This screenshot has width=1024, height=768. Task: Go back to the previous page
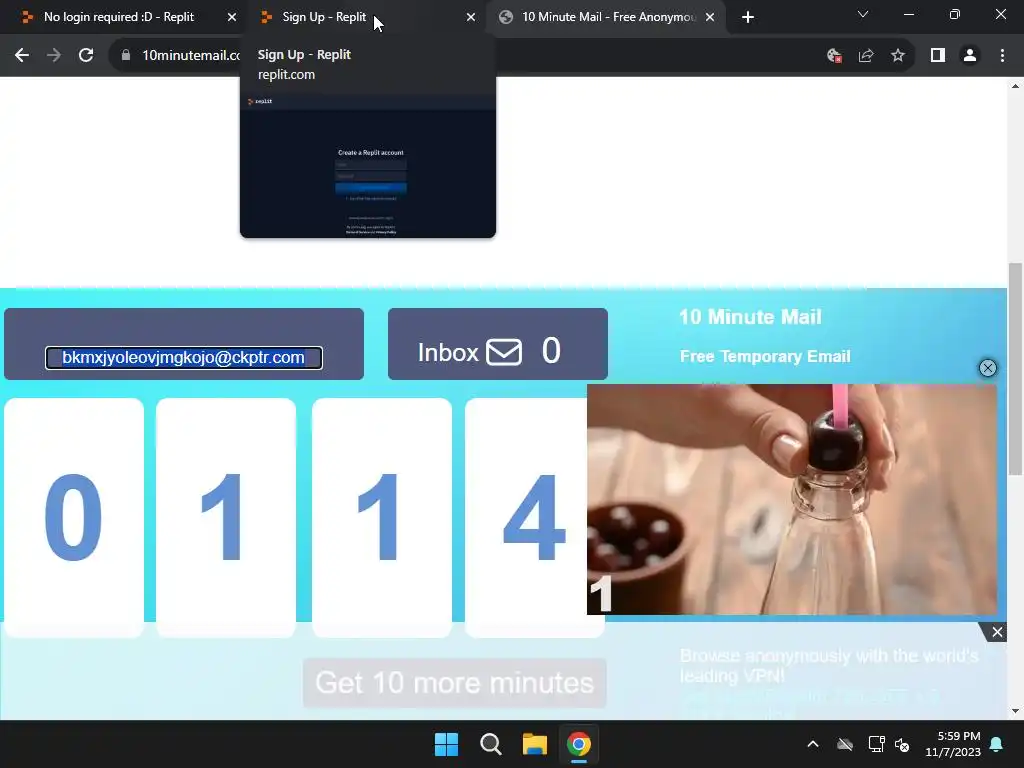click(22, 56)
